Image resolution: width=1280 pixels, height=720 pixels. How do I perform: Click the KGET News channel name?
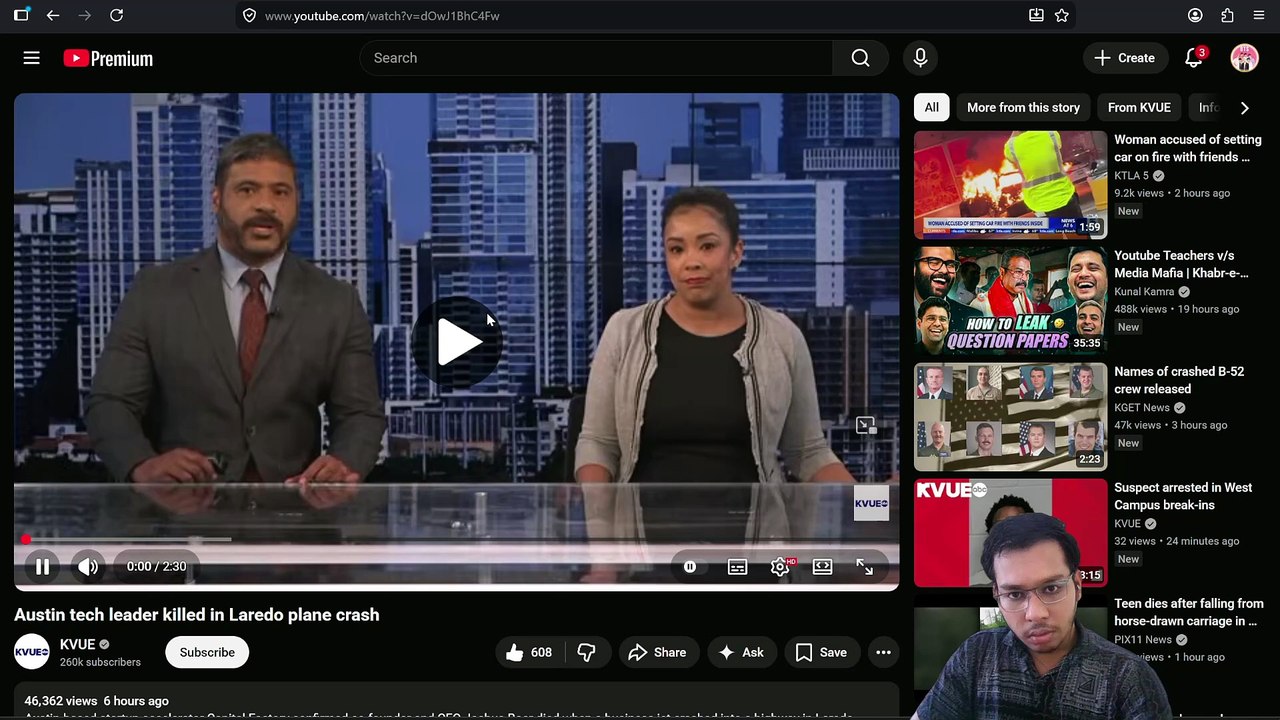pos(1142,408)
